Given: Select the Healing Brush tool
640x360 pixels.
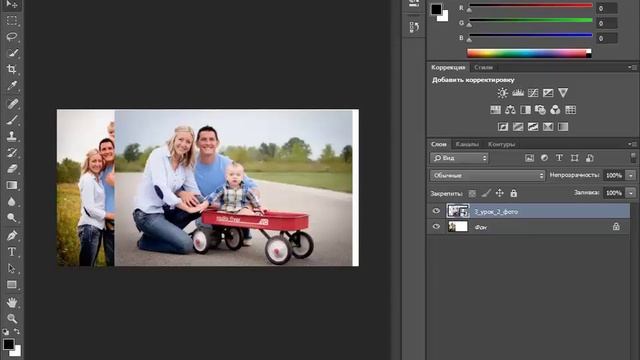Looking at the screenshot, I should 12,104.
